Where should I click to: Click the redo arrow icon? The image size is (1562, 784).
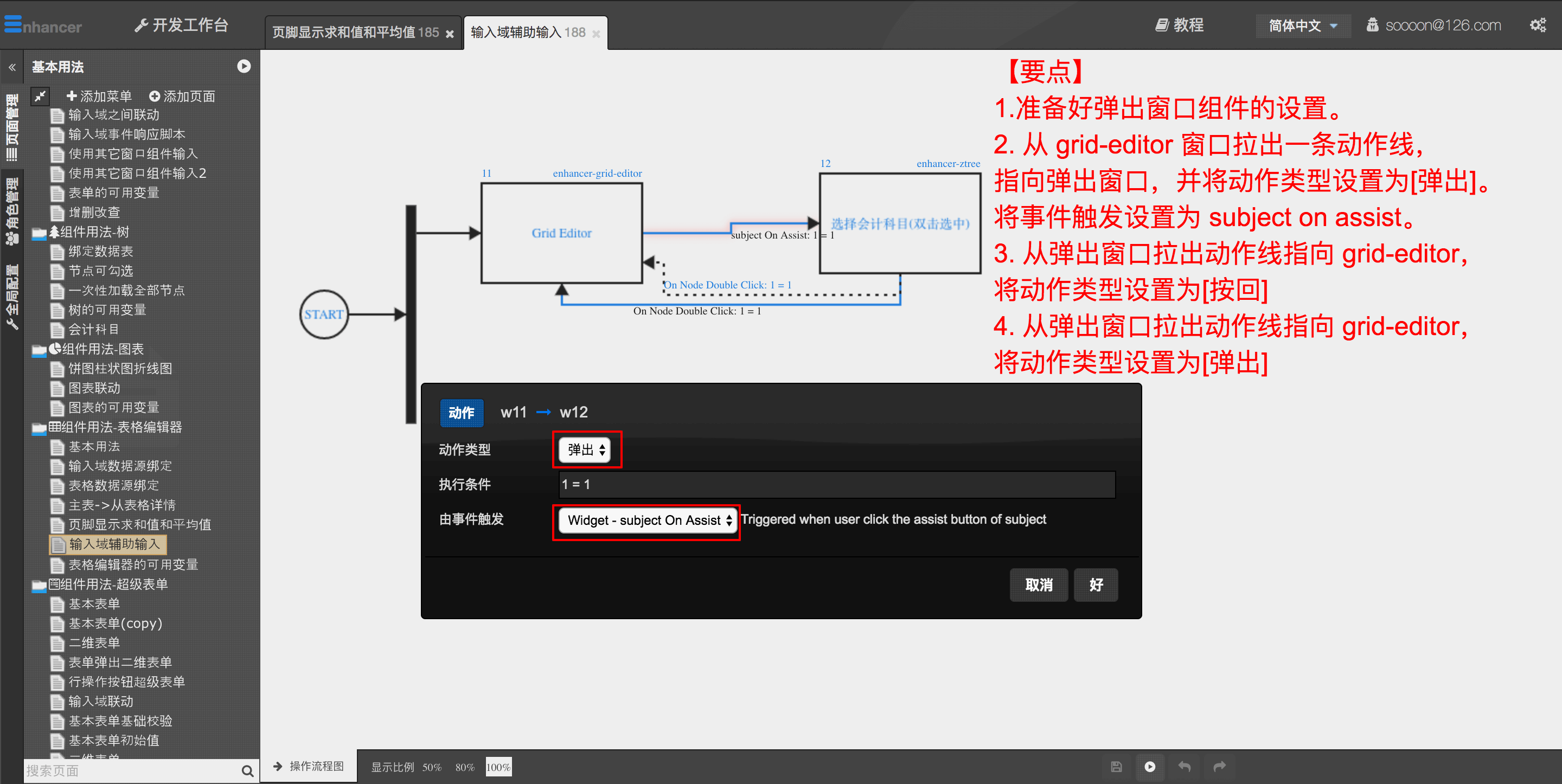tap(1219, 767)
